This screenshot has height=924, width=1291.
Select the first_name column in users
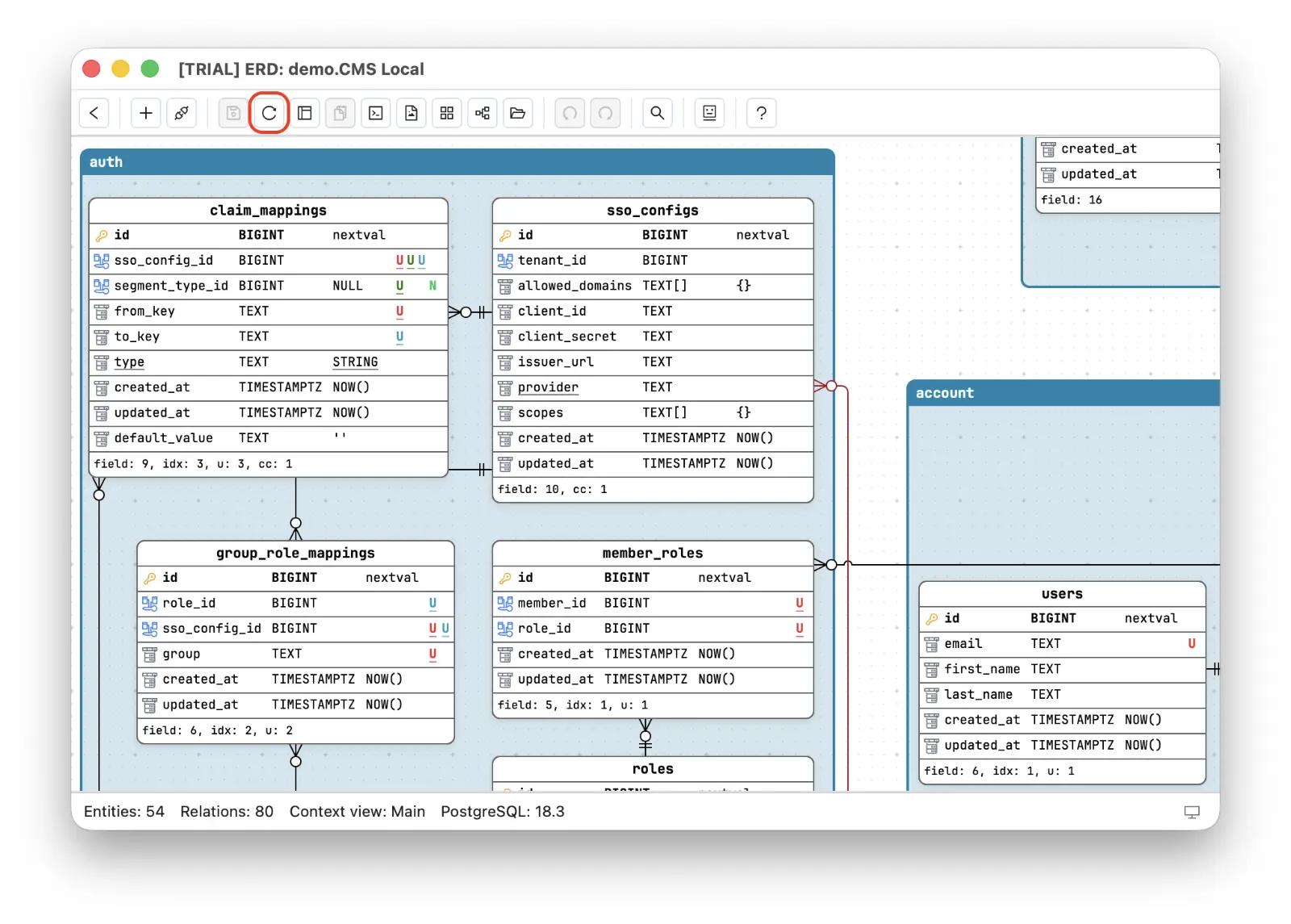pyautogui.click(x=1062, y=669)
